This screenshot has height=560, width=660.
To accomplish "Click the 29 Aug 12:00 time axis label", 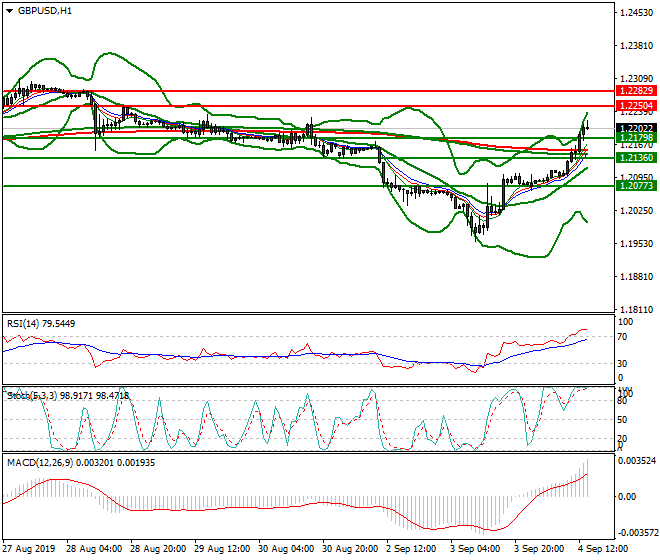I will click(x=222, y=549).
